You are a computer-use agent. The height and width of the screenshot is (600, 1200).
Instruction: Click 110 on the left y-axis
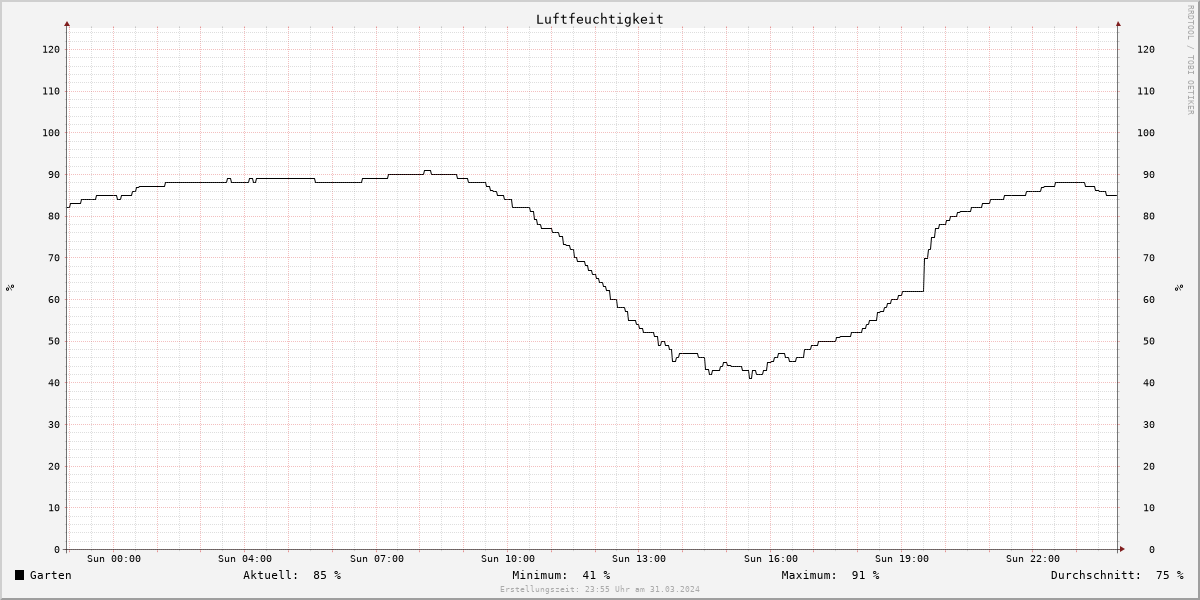pos(51,91)
